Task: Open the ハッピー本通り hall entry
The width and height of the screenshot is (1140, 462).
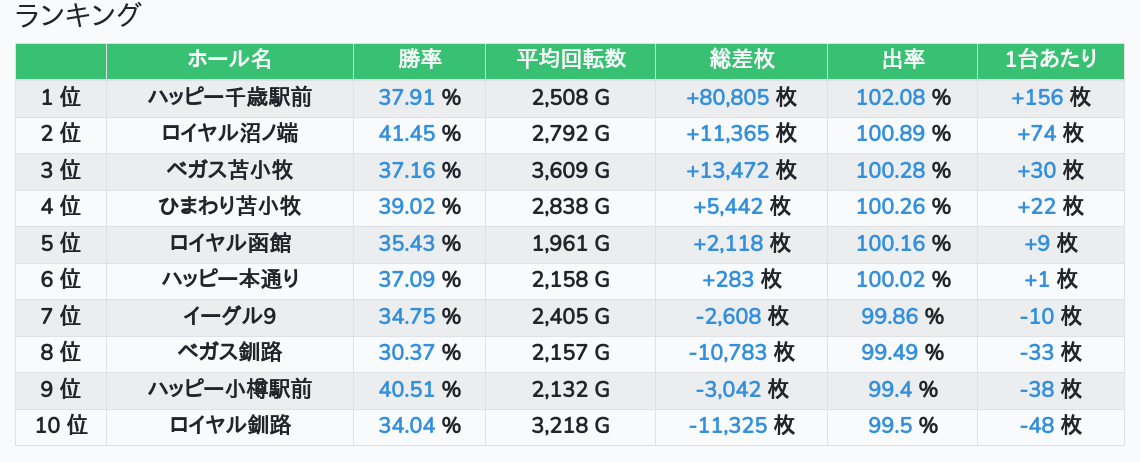Action: 229,280
